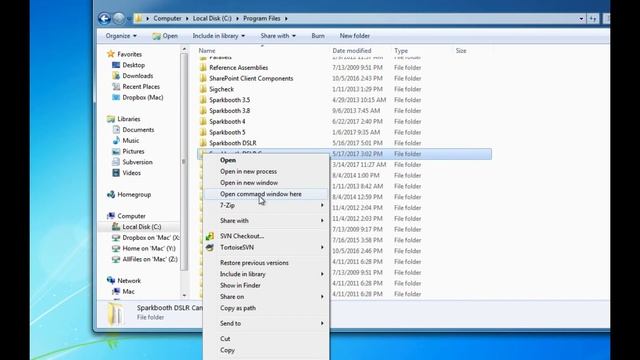Open the Pictures library
Viewport: 640px width, 360px height.
point(133,151)
